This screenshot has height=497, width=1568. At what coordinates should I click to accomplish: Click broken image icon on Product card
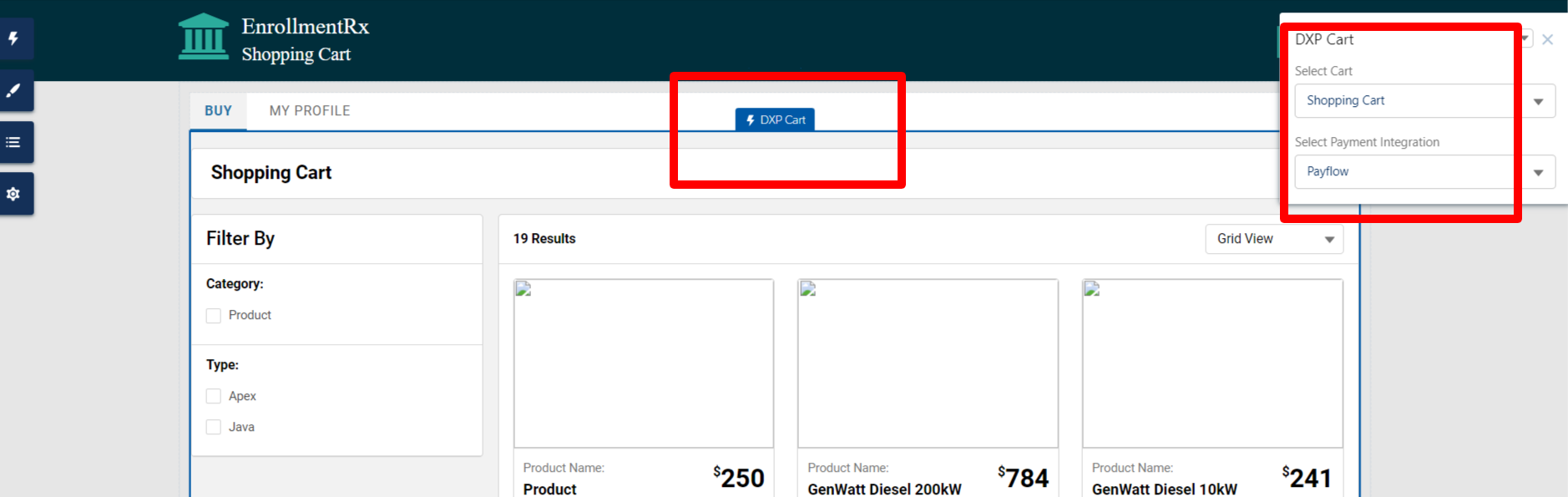pos(524,289)
